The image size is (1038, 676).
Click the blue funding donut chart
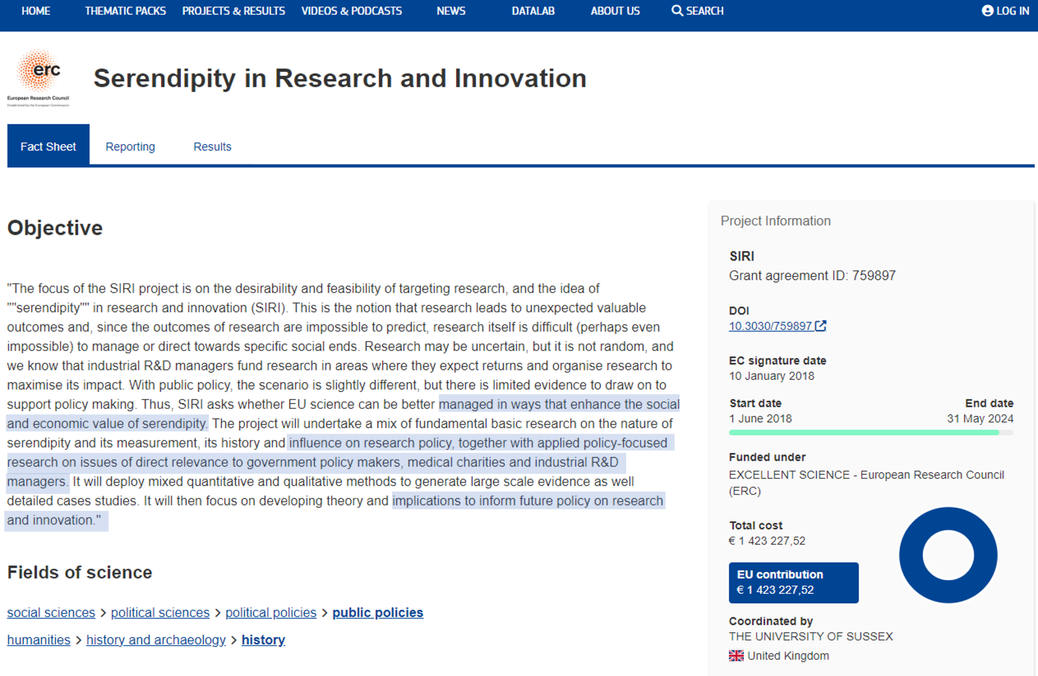pos(948,555)
